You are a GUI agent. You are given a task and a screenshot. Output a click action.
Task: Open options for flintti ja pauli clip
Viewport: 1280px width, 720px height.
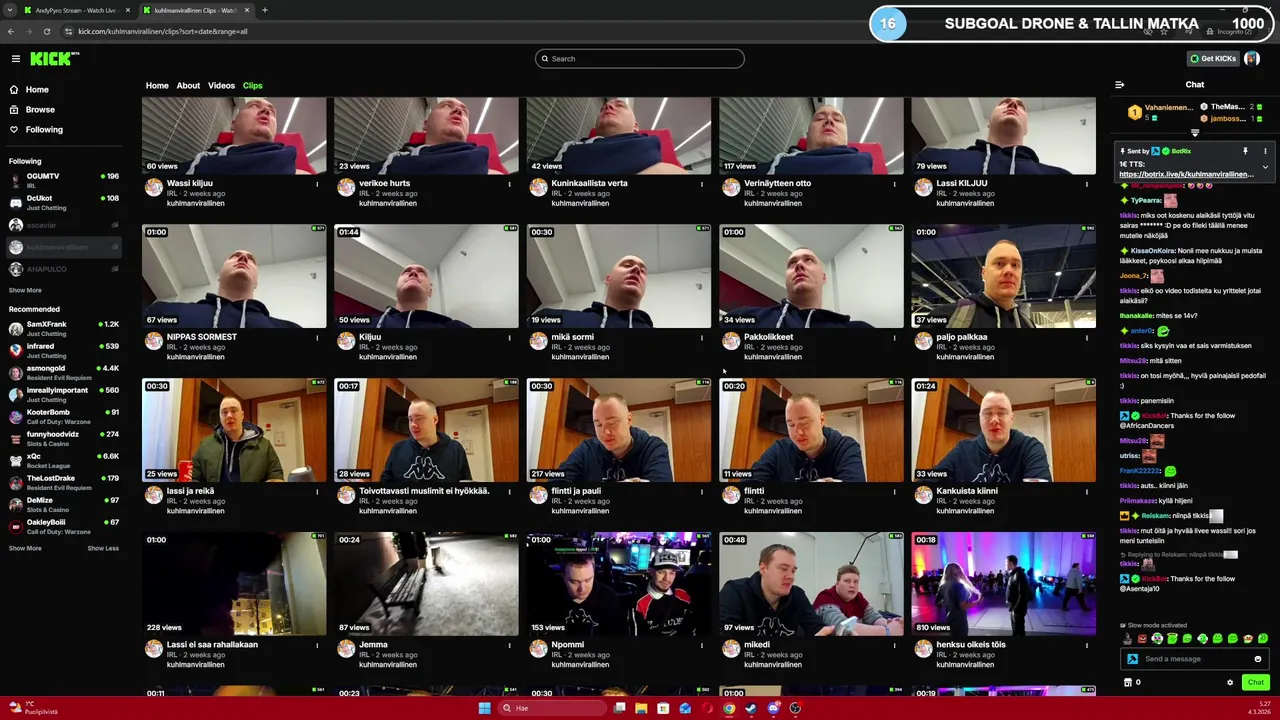click(x=702, y=492)
